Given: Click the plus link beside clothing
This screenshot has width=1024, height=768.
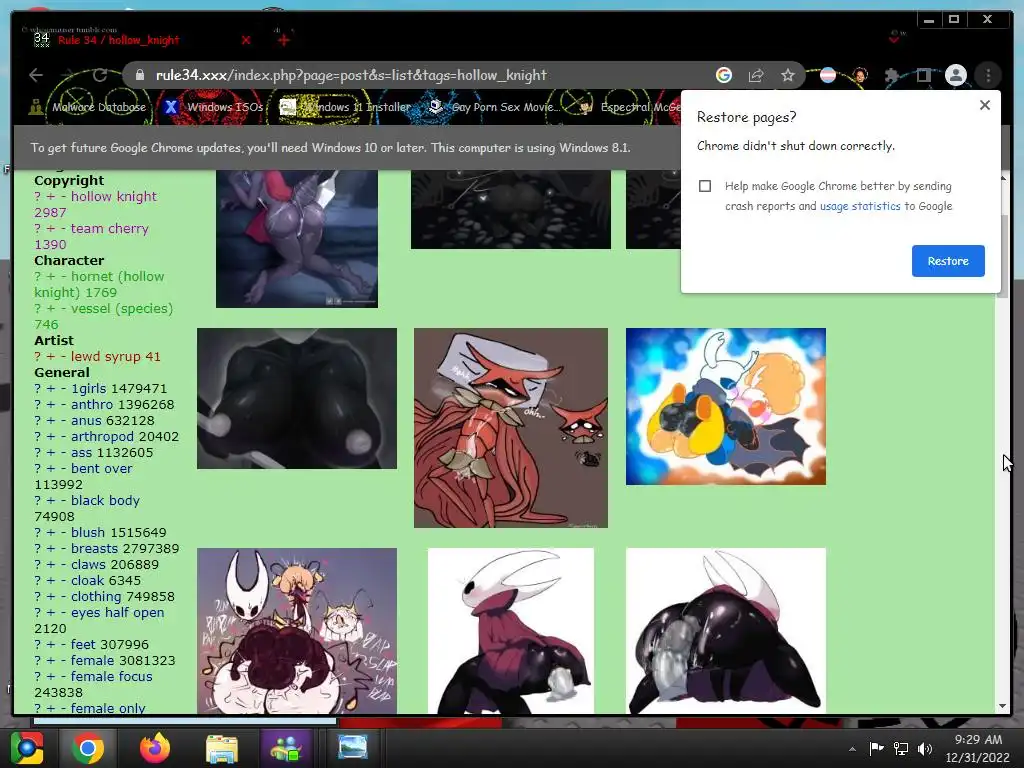Looking at the screenshot, I should pyautogui.click(x=51, y=597).
